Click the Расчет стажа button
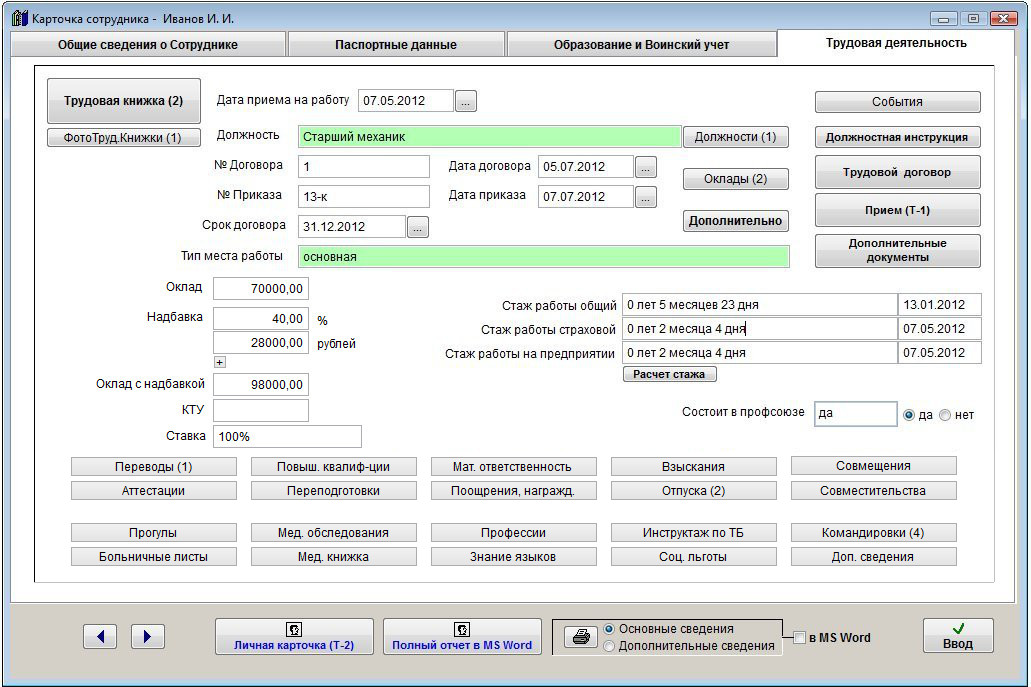 click(669, 374)
